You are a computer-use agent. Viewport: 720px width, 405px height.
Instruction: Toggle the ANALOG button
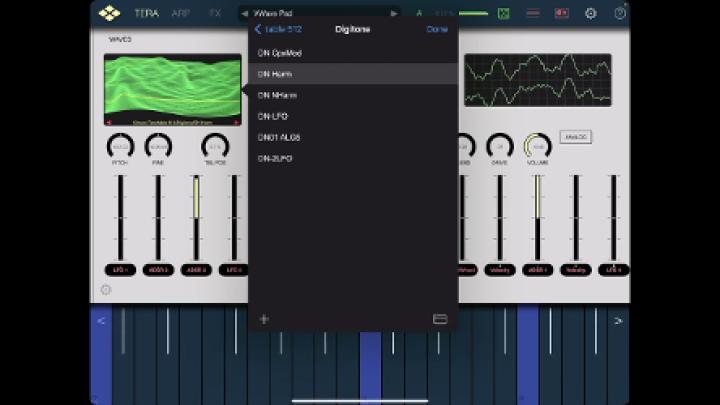coord(576,137)
